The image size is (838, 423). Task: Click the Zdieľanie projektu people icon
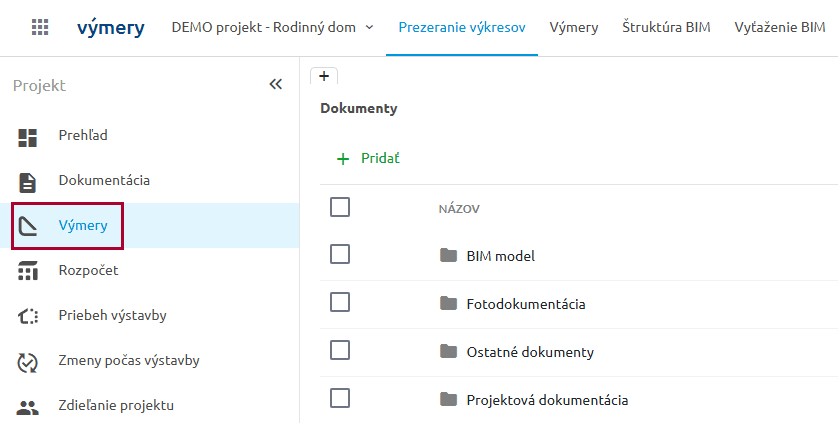(x=28, y=406)
